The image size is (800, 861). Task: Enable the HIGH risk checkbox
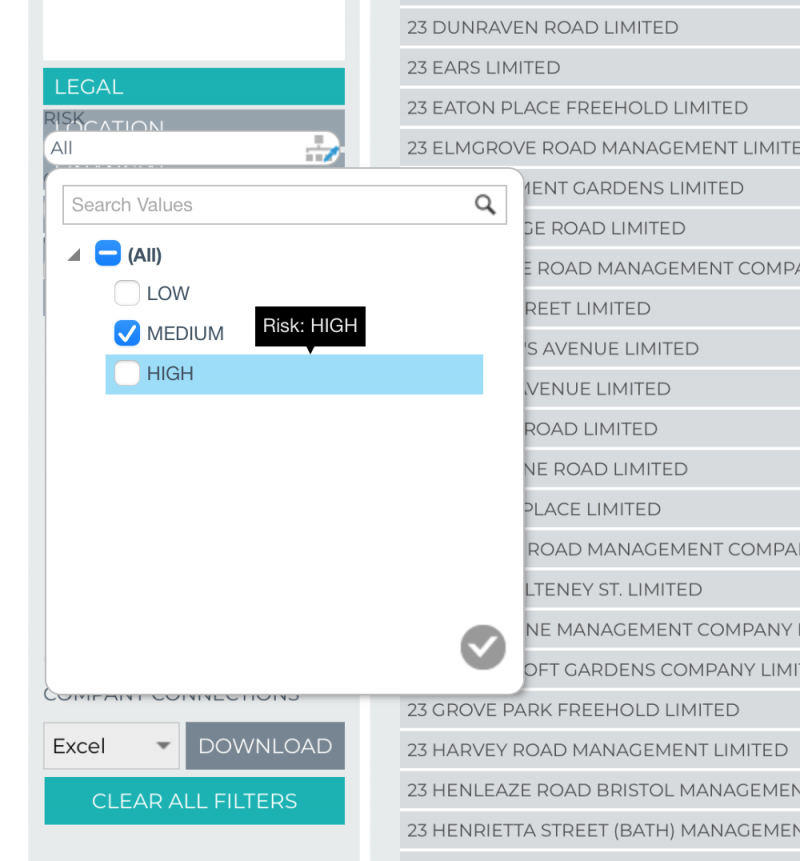pos(126,373)
